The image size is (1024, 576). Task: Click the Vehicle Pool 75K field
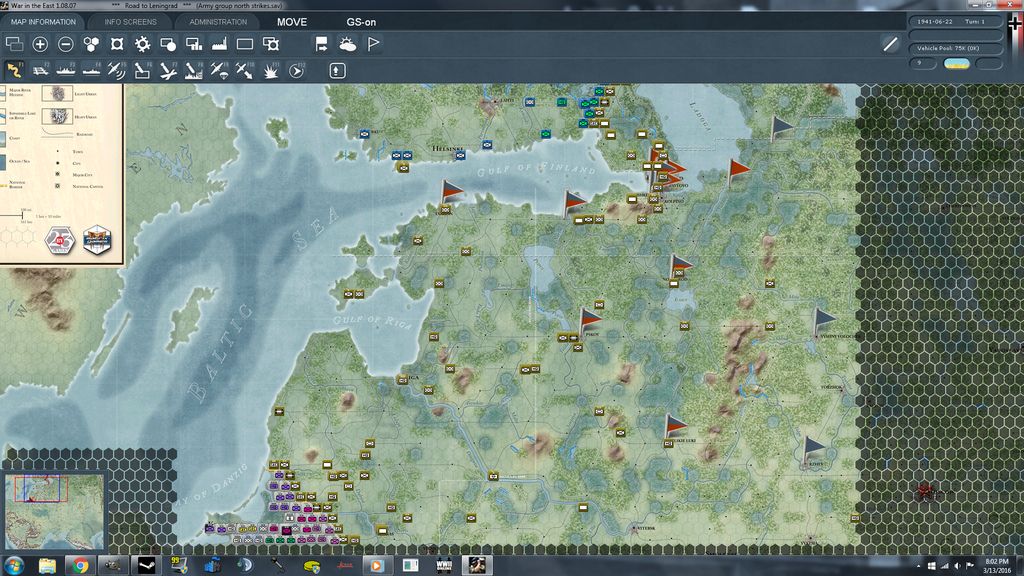pyautogui.click(x=955, y=48)
